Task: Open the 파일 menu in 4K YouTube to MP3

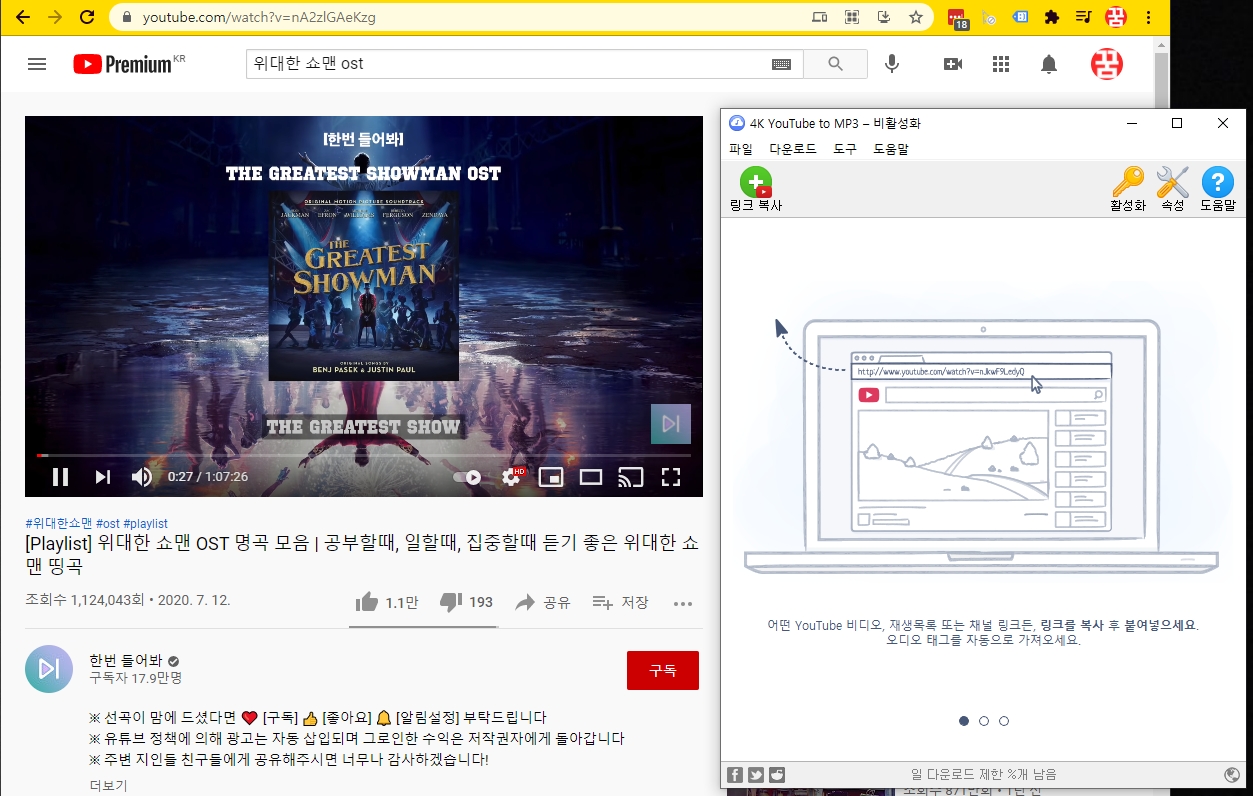Action: 741,149
